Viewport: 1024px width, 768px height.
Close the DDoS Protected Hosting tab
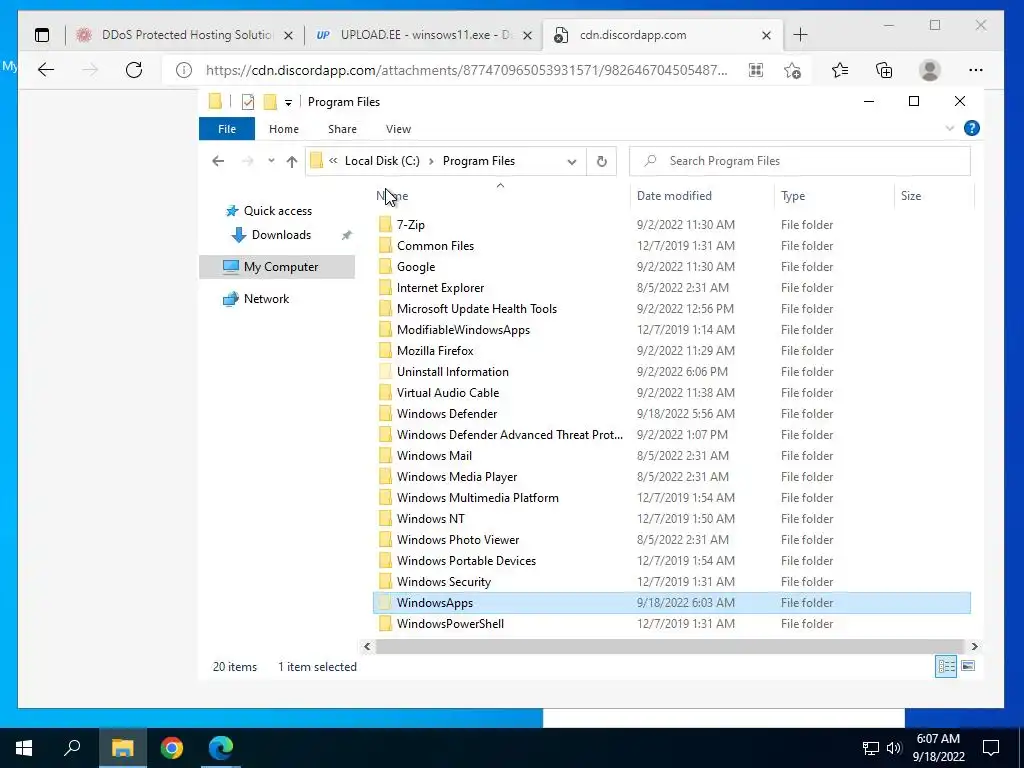coord(288,35)
